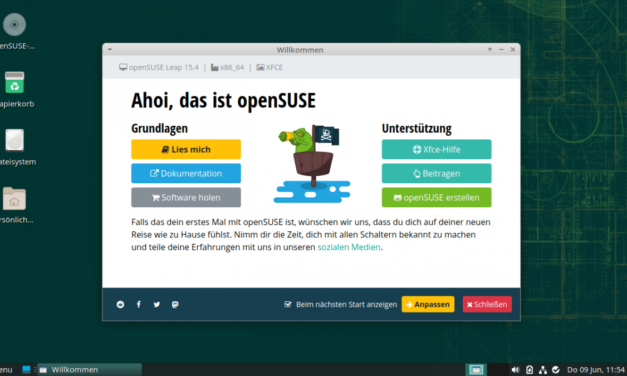Open the Twitter icon in footer
Screen dimensions: 627x376
(157, 304)
